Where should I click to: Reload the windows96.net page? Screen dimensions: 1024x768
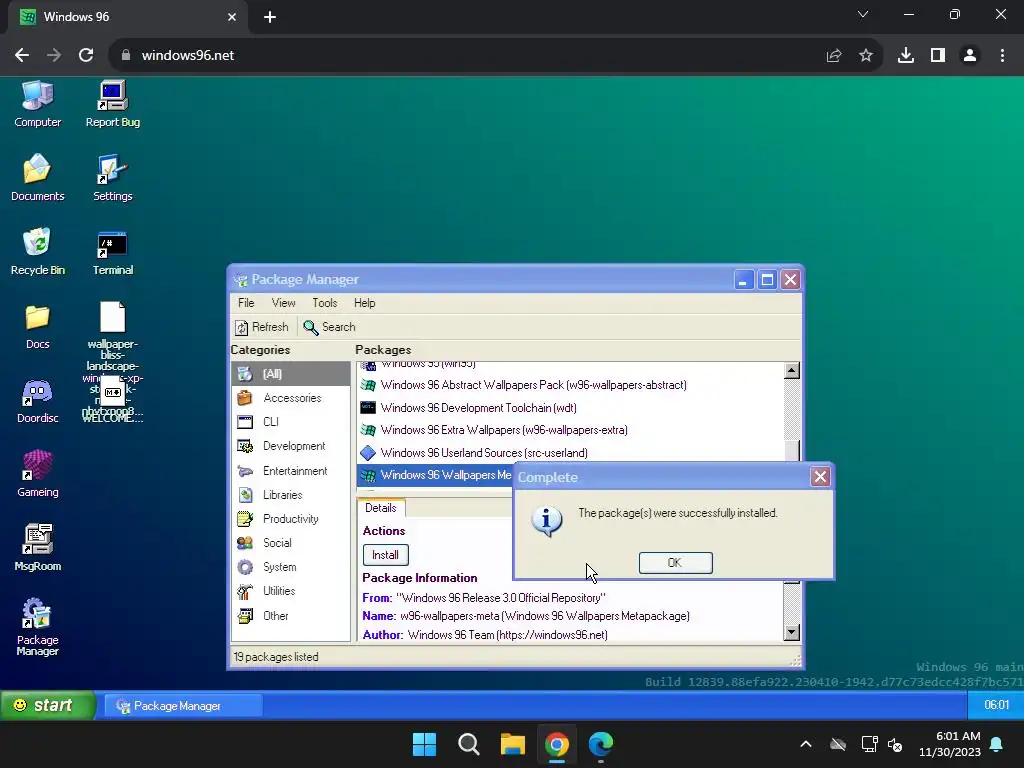coord(86,56)
